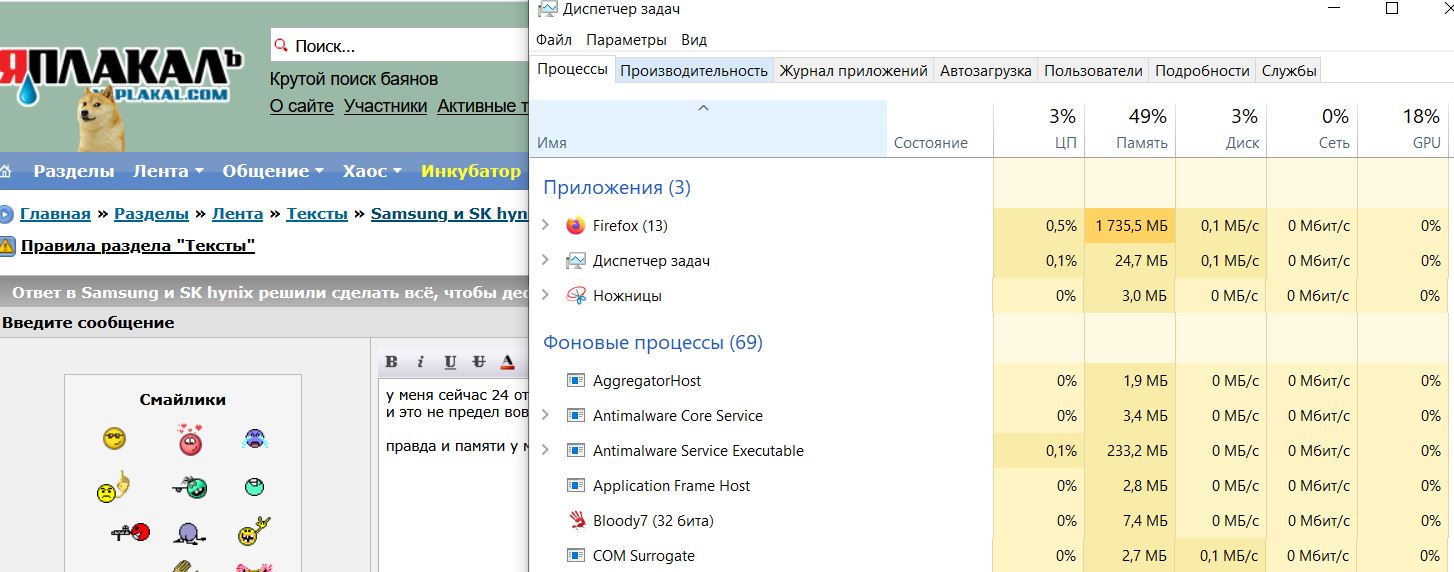This screenshot has width=1454, height=572.
Task: Click the search magnifier icon on site
Action: (x=282, y=46)
